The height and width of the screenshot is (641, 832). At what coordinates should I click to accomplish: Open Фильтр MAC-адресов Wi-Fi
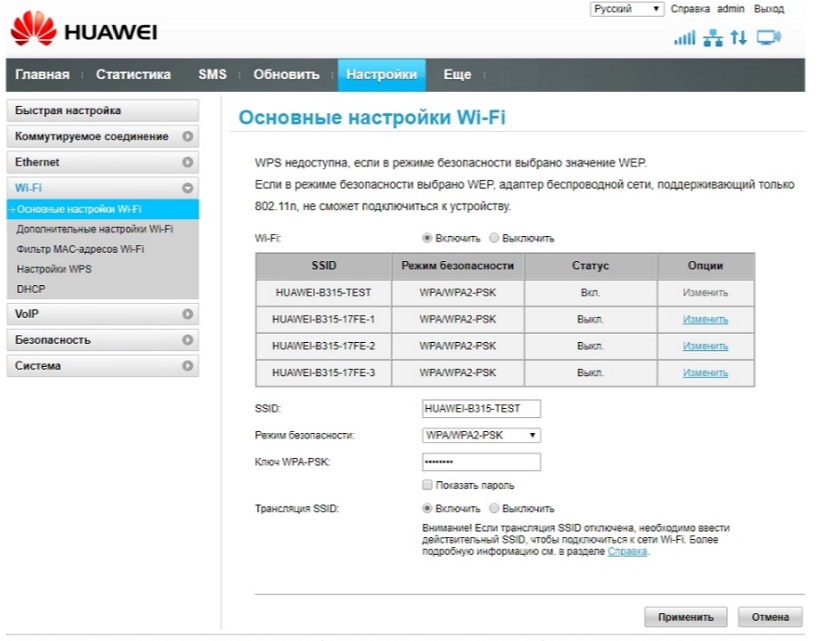(x=80, y=249)
